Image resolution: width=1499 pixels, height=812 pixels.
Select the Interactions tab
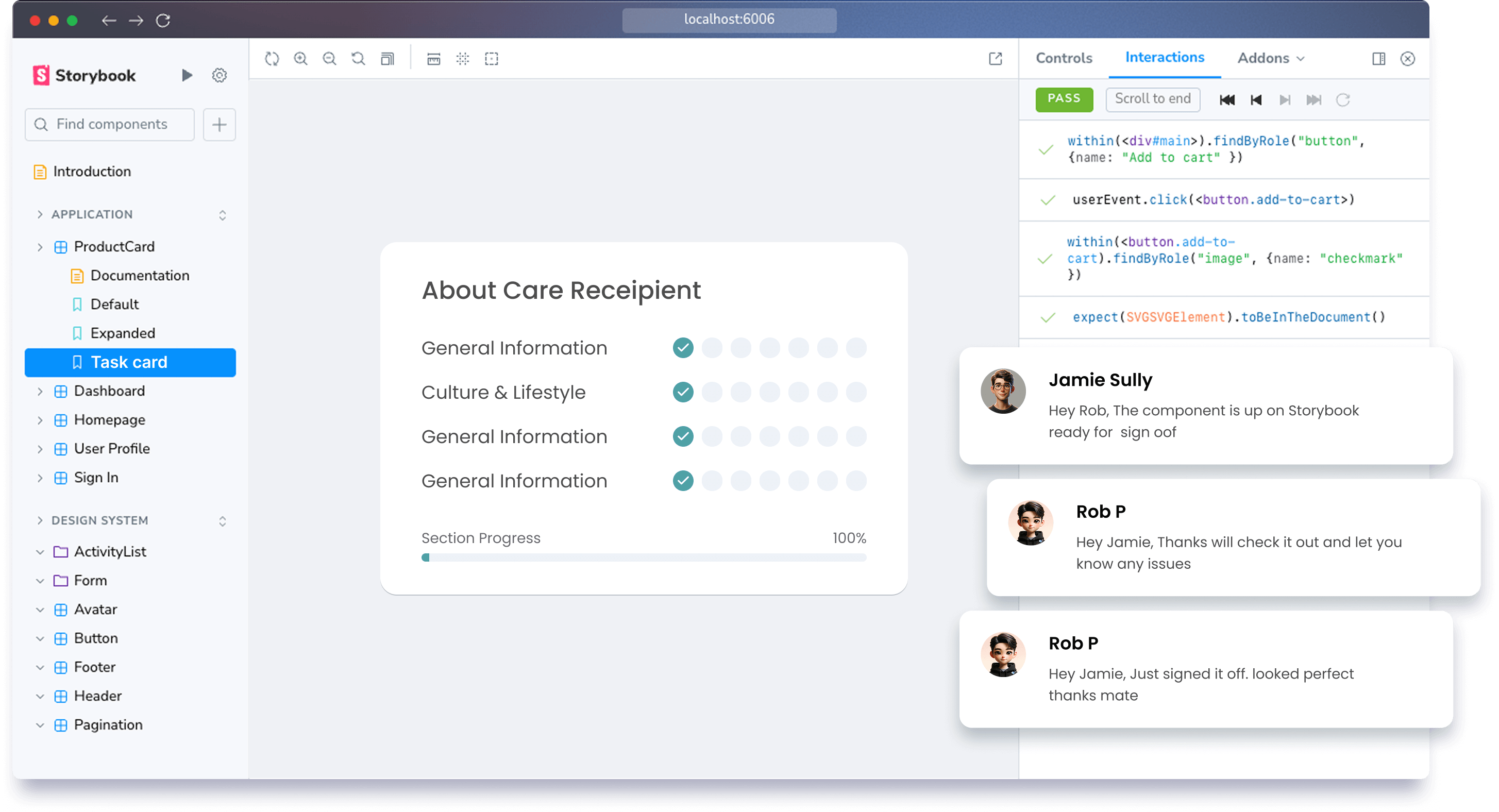(x=1165, y=58)
